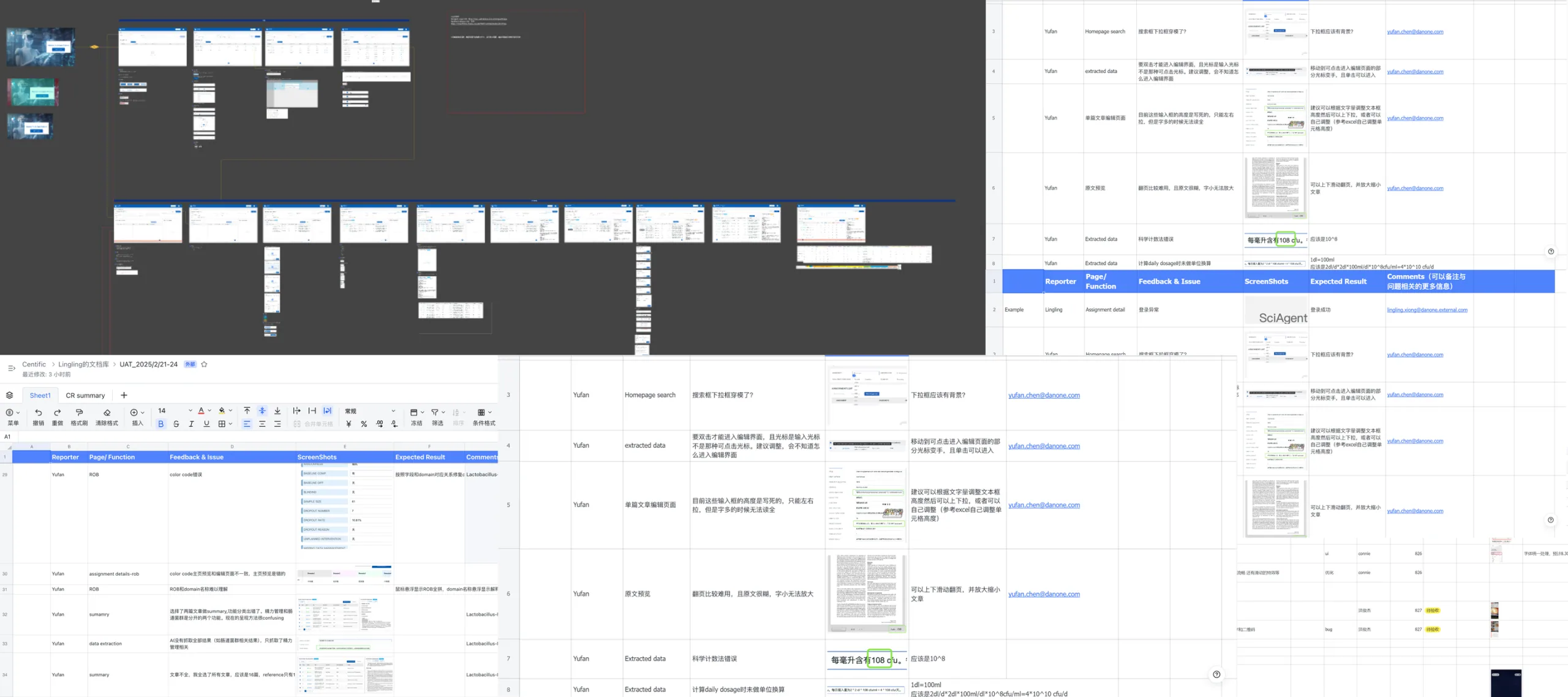Screen dimensions: 1568x697
Task: Set text clip mode icon
Action: pos(312,411)
